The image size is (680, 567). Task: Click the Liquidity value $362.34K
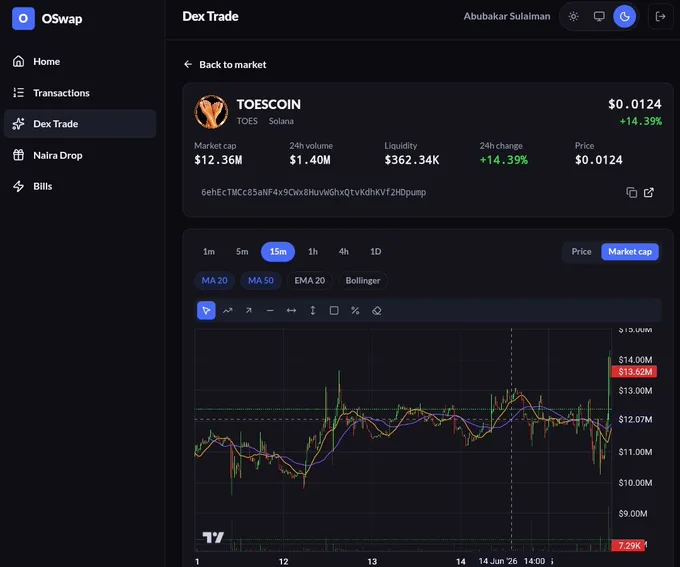tap(412, 160)
